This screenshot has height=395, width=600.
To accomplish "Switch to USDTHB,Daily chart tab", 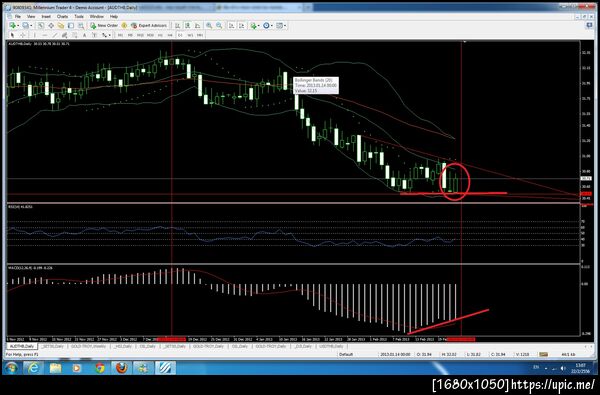I will tap(331, 346).
